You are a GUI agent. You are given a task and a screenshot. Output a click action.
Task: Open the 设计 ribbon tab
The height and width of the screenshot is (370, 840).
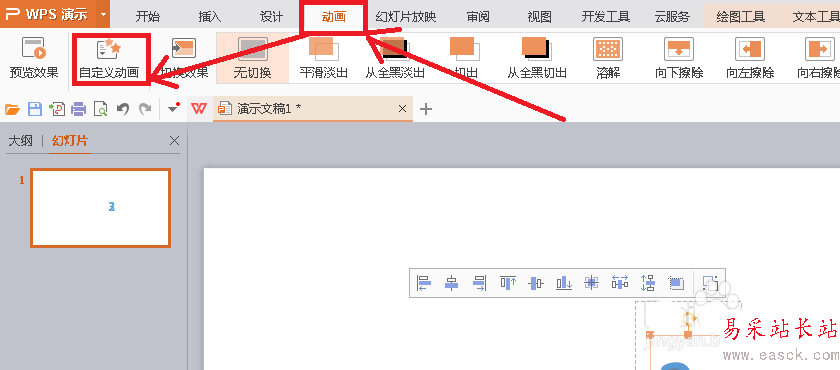[x=272, y=17]
